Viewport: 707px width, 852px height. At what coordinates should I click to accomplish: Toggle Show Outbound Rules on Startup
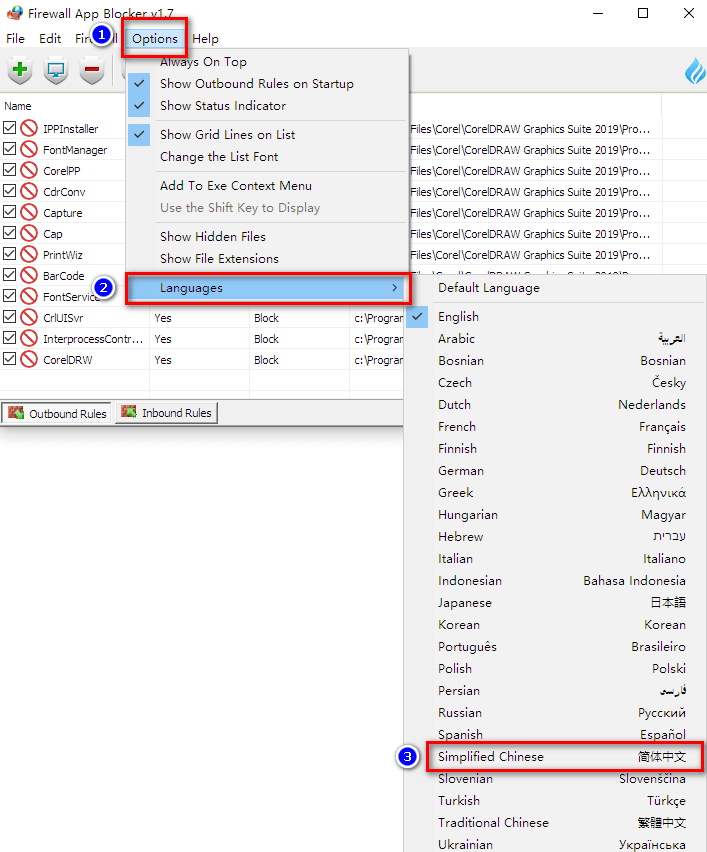267,84
